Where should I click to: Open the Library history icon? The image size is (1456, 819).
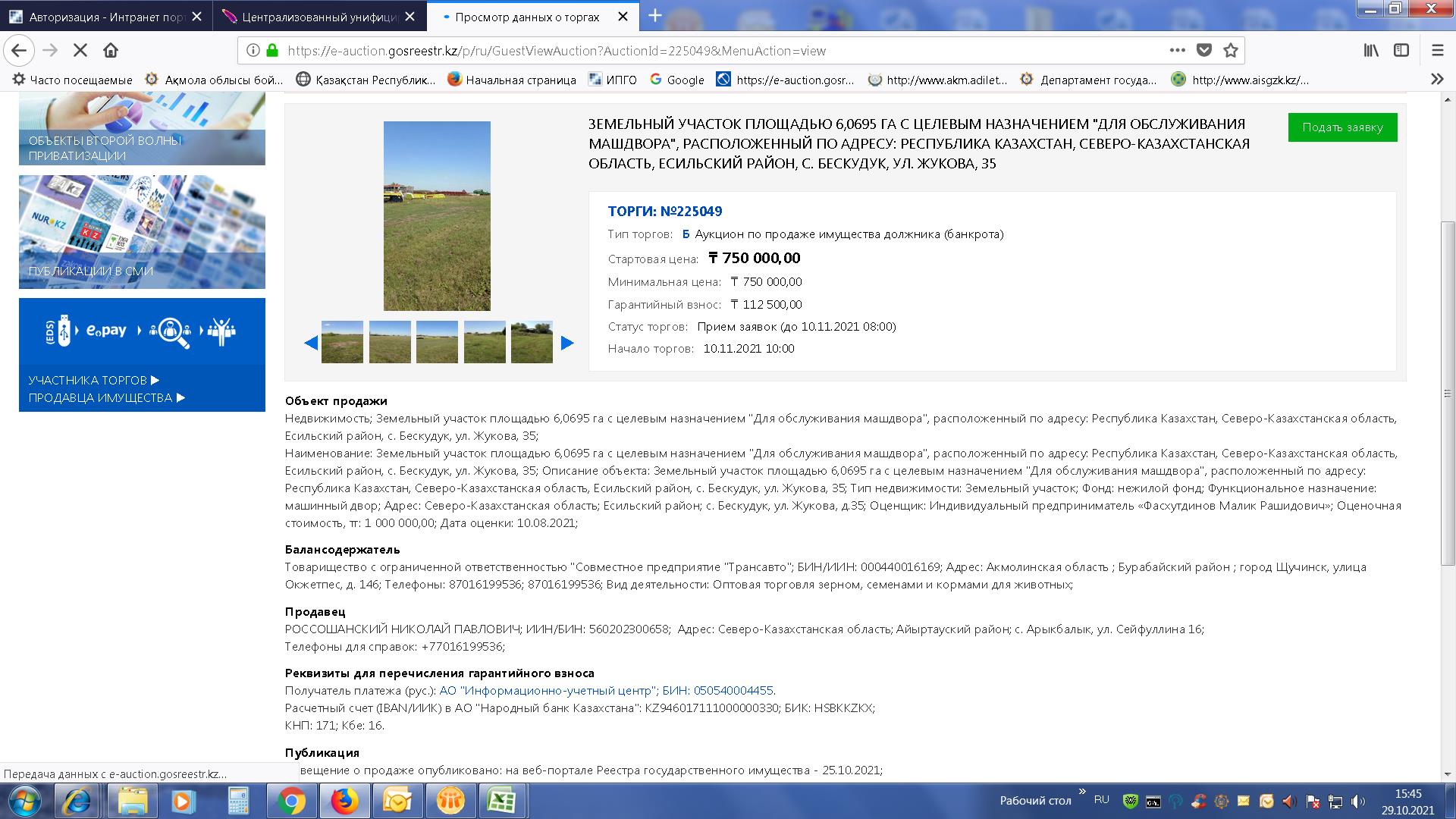[x=1371, y=51]
